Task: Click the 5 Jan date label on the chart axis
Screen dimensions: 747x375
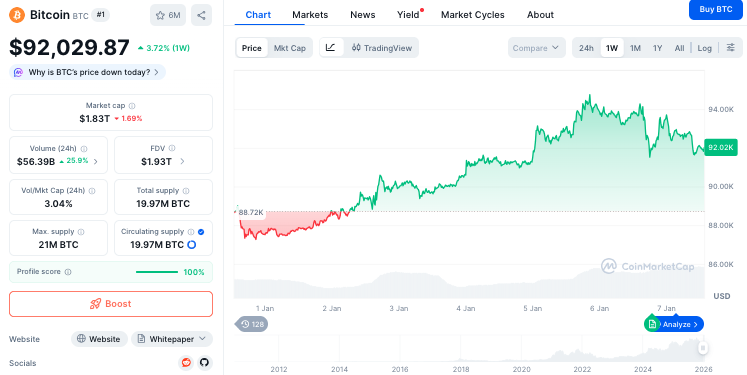Action: tap(533, 308)
